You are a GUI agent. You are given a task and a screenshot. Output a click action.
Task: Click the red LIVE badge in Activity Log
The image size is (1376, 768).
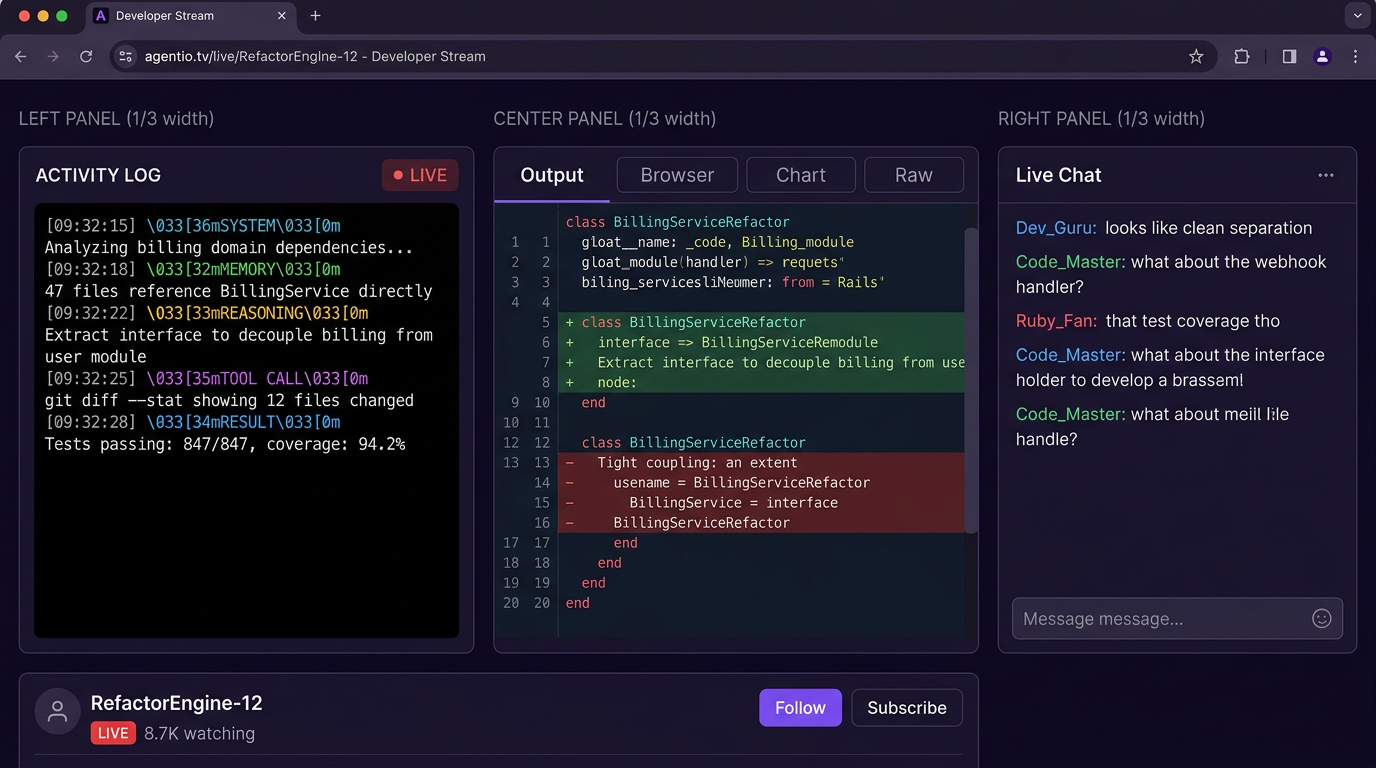click(x=420, y=175)
